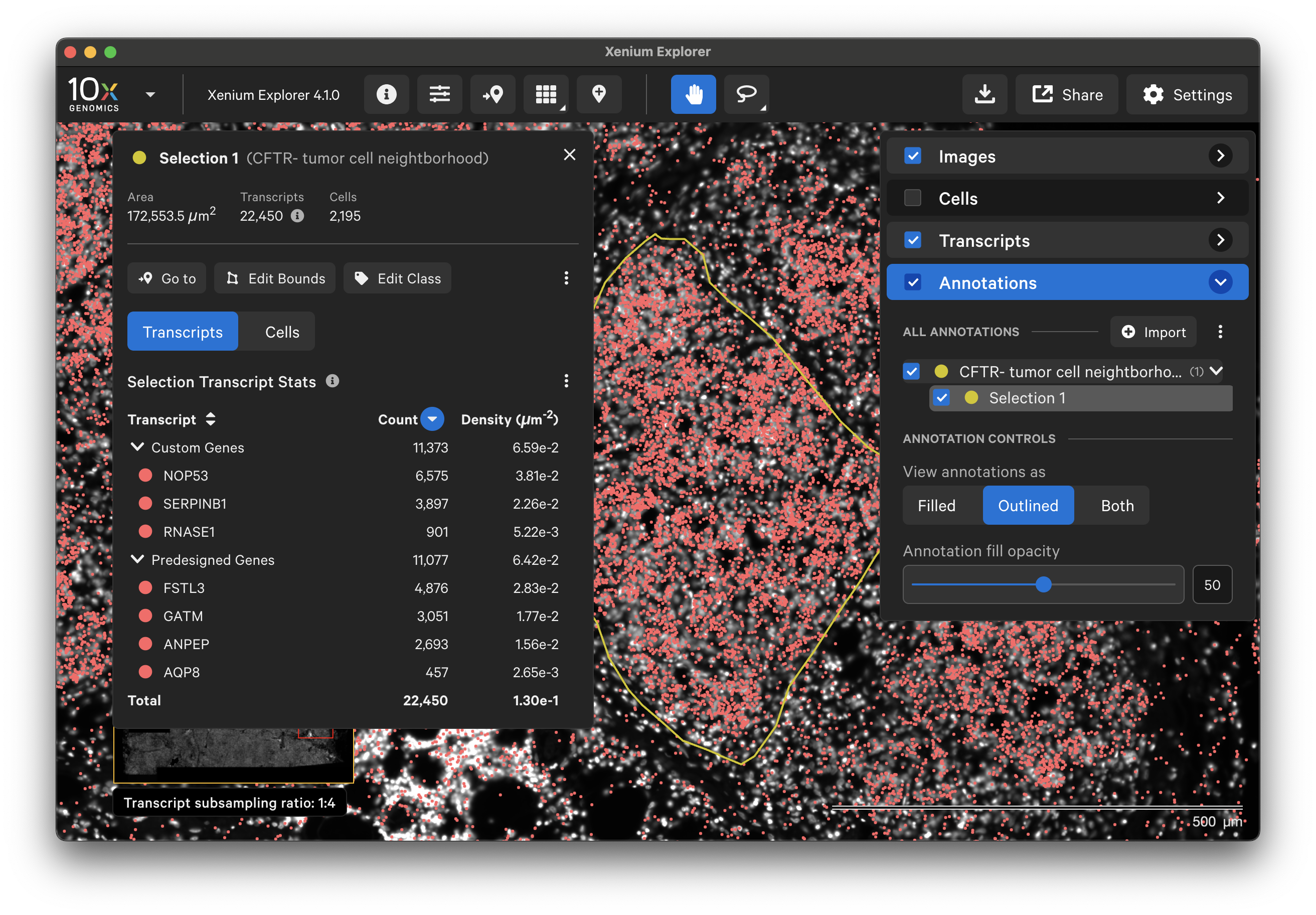The image size is (1316, 915).
Task: Open the image adjustment sliders tool
Action: click(x=440, y=95)
